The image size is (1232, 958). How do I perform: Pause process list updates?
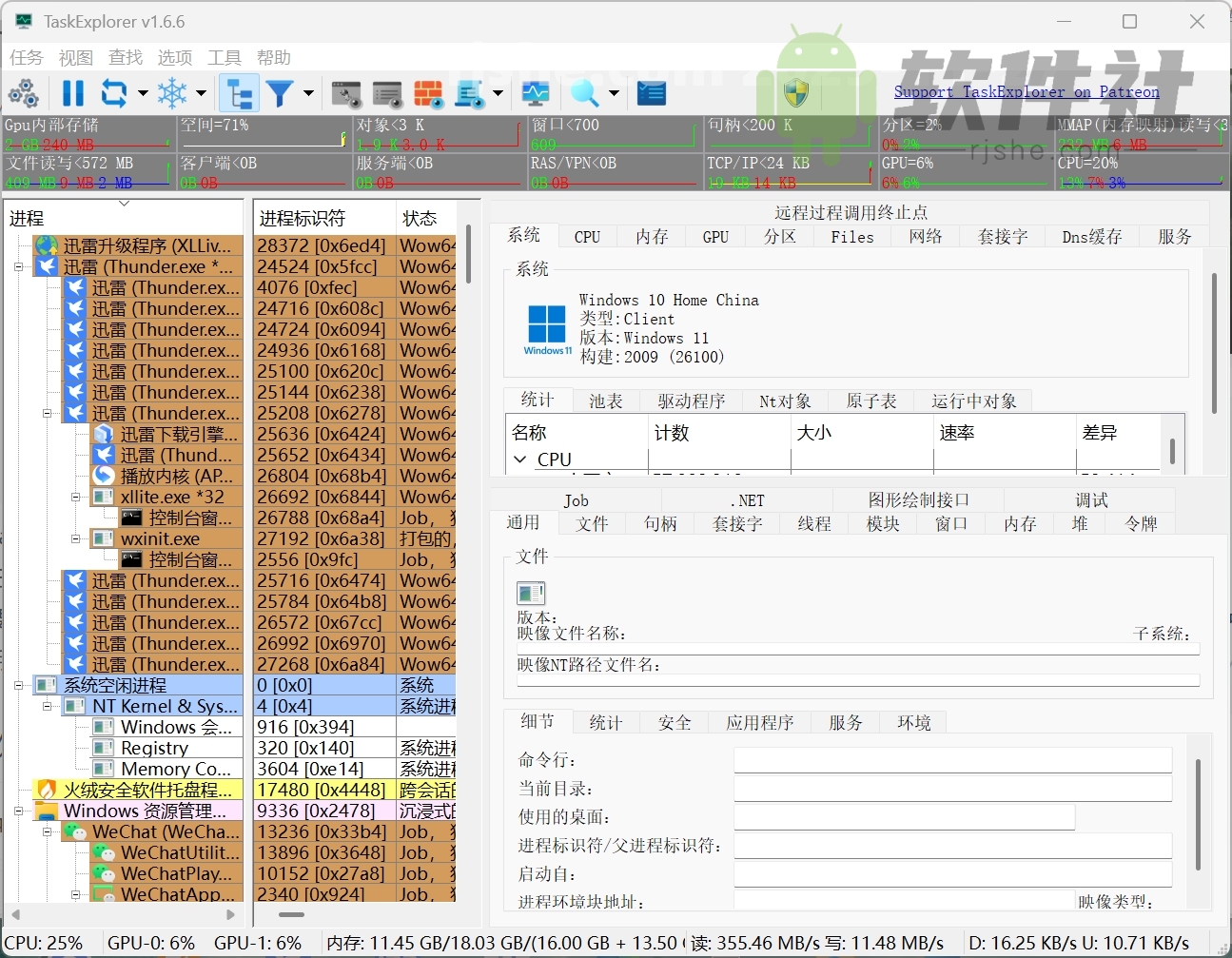[x=72, y=92]
